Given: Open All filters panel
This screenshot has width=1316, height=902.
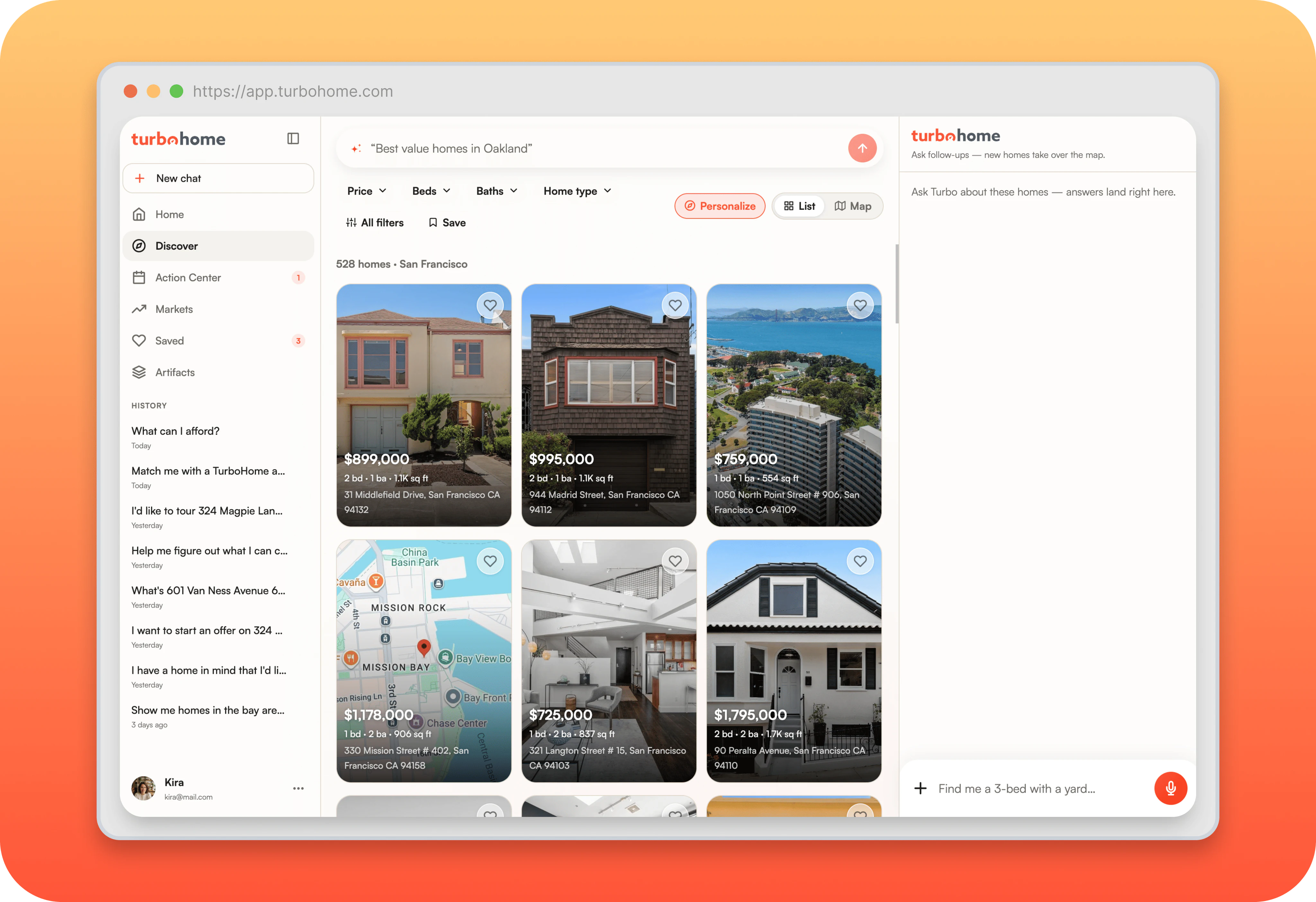Looking at the screenshot, I should (x=374, y=222).
